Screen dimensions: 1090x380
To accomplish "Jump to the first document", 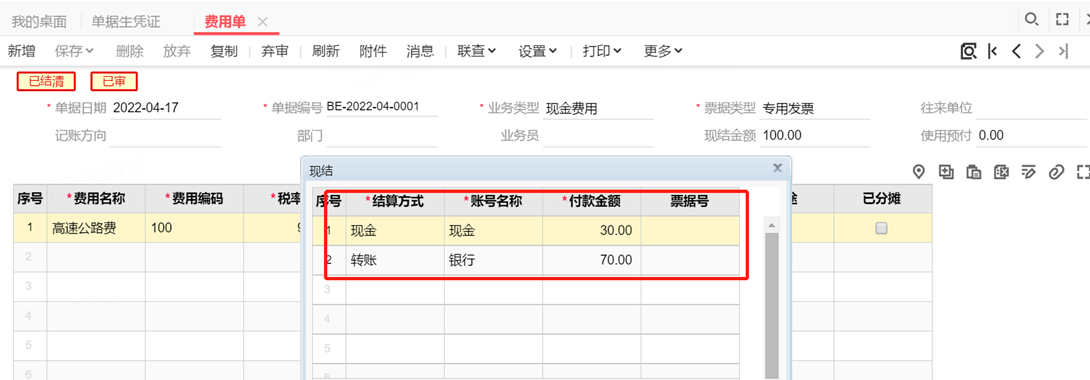I will (x=993, y=51).
